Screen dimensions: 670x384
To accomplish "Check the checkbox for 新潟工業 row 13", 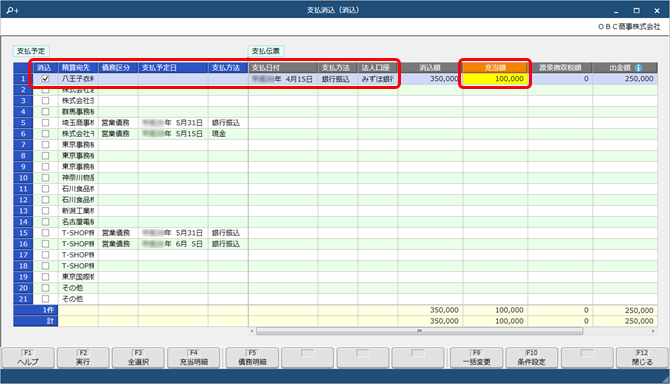I will click(x=45, y=211).
